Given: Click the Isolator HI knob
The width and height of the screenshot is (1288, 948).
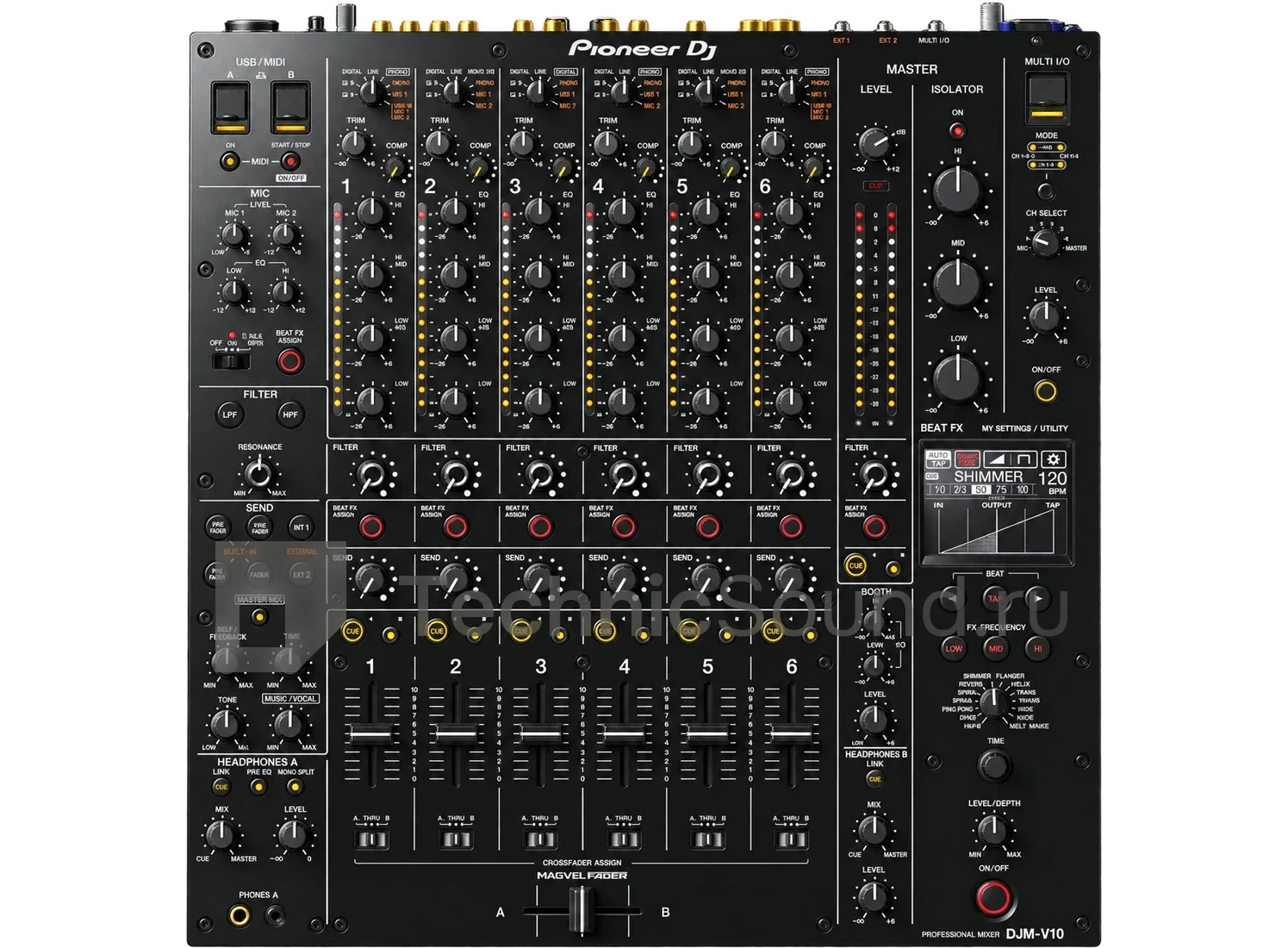Looking at the screenshot, I should (957, 189).
